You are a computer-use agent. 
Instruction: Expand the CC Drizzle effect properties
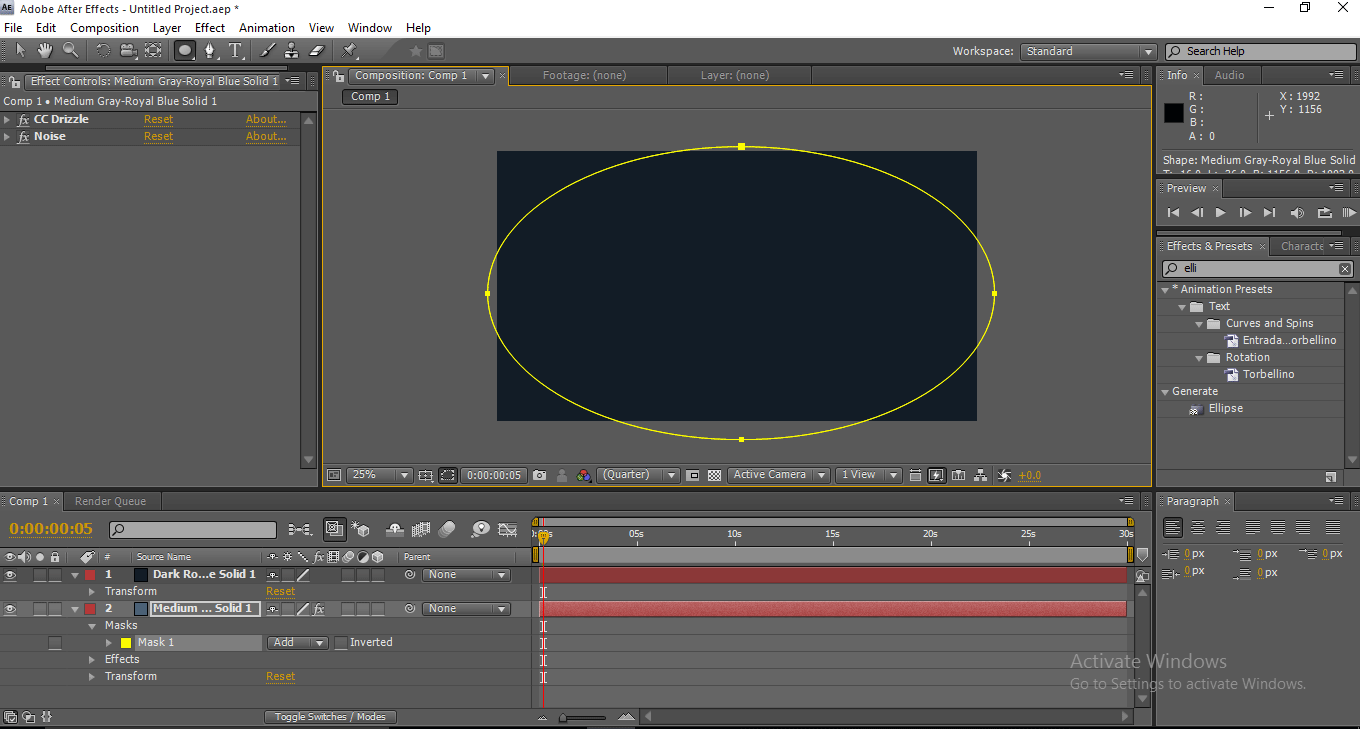pos(8,120)
